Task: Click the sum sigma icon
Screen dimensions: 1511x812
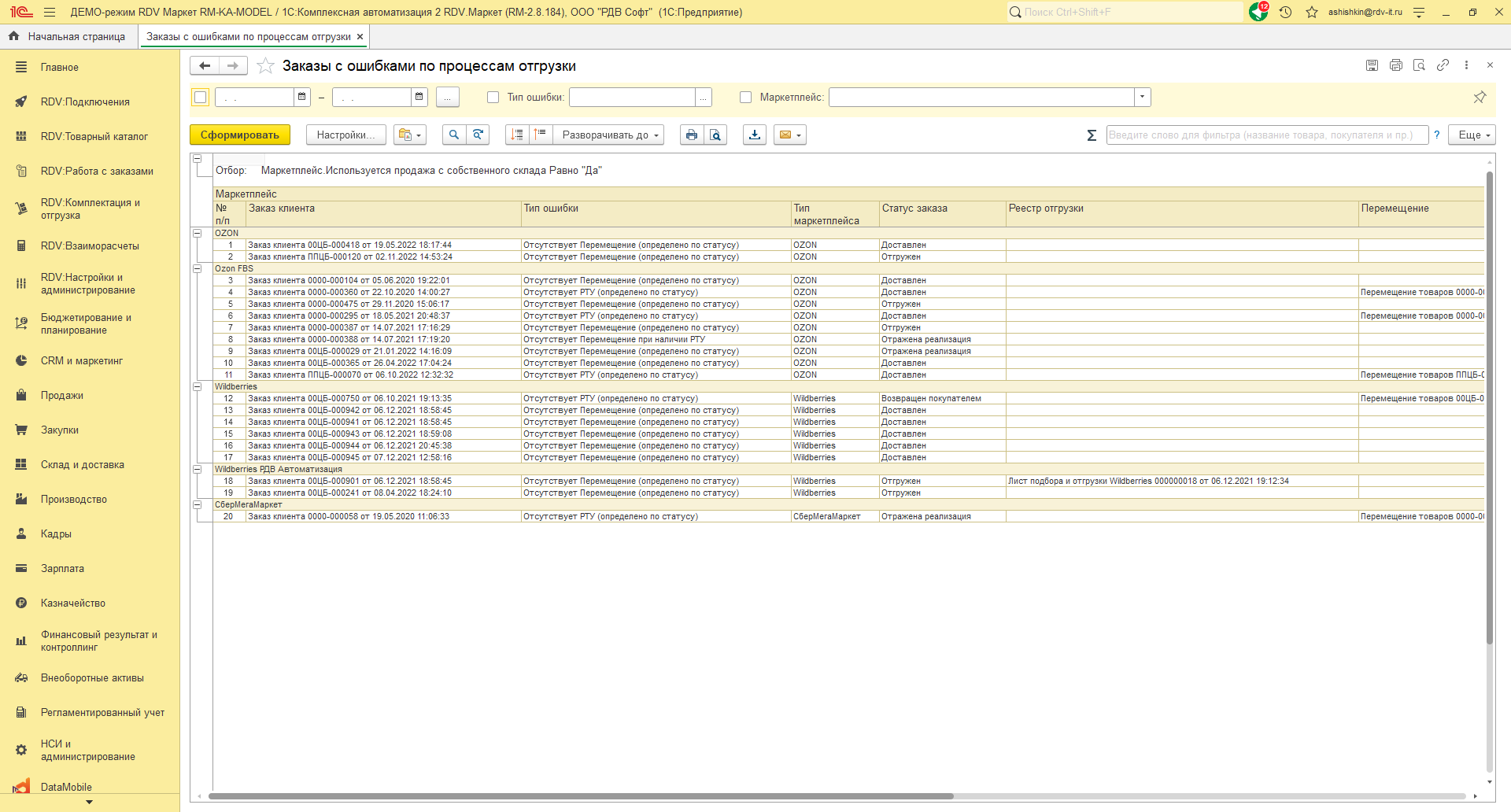Action: pyautogui.click(x=1092, y=135)
